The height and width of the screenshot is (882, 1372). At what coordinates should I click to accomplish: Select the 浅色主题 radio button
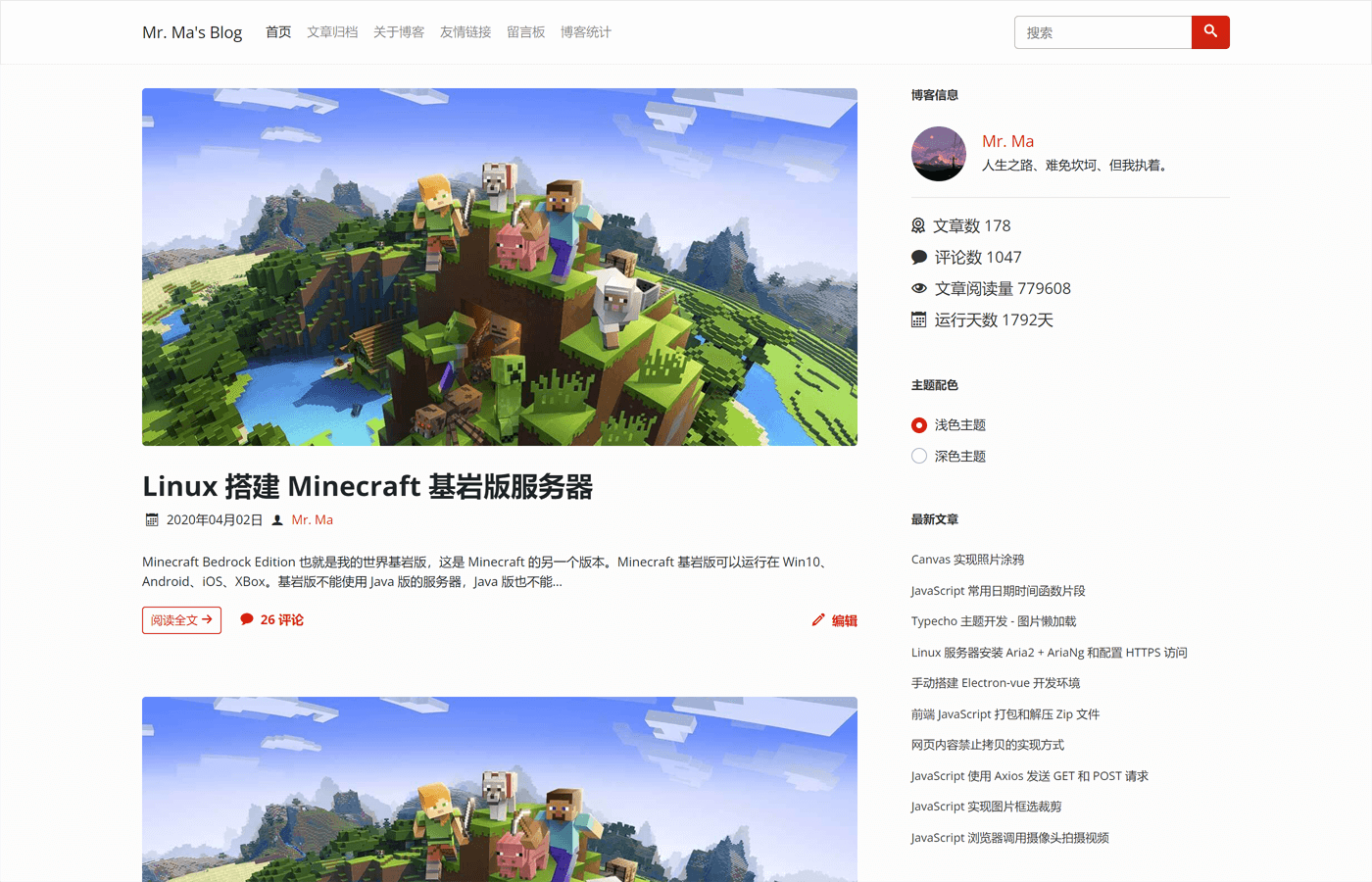[x=919, y=425]
